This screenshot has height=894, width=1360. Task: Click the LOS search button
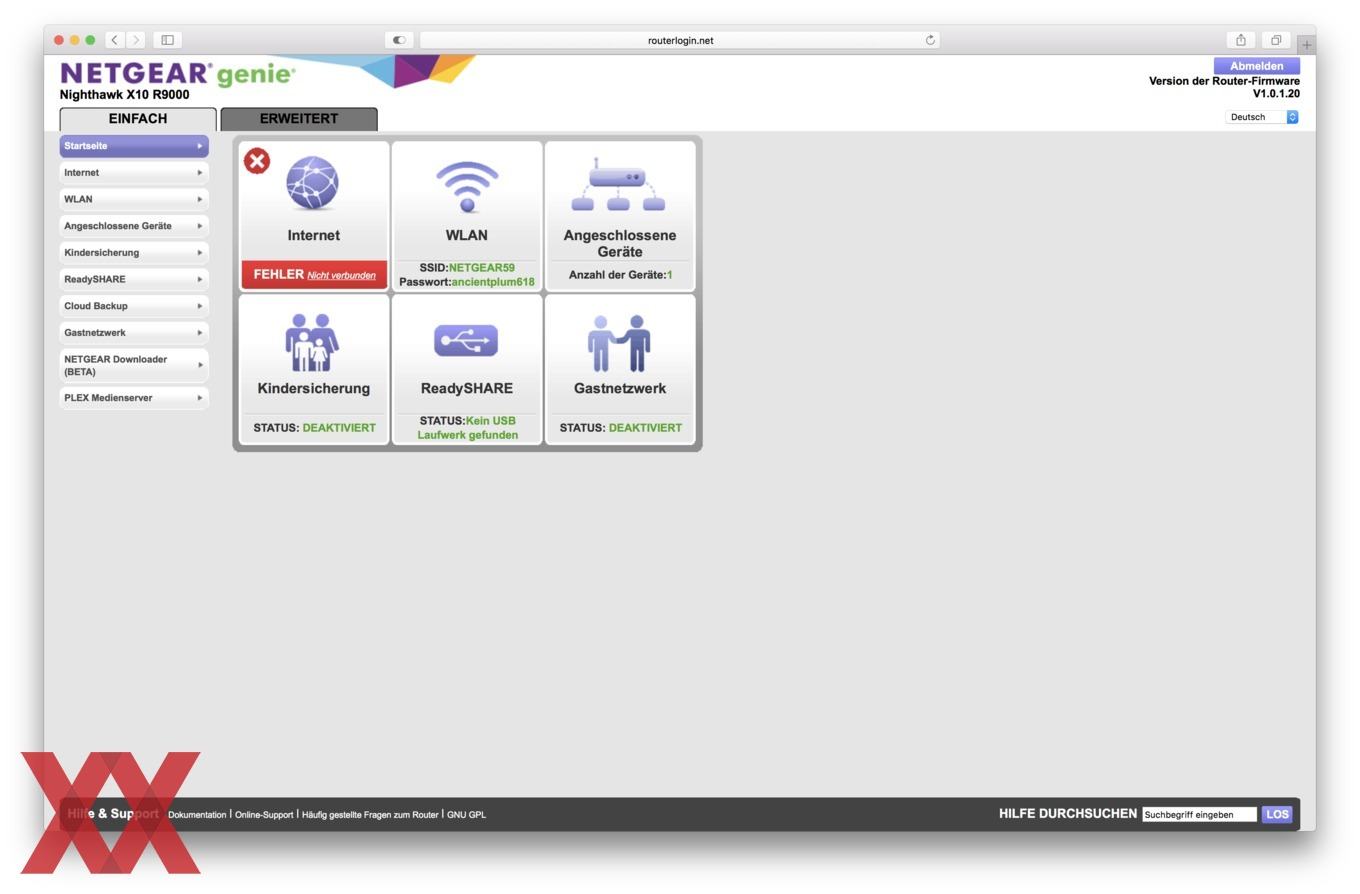[1277, 814]
